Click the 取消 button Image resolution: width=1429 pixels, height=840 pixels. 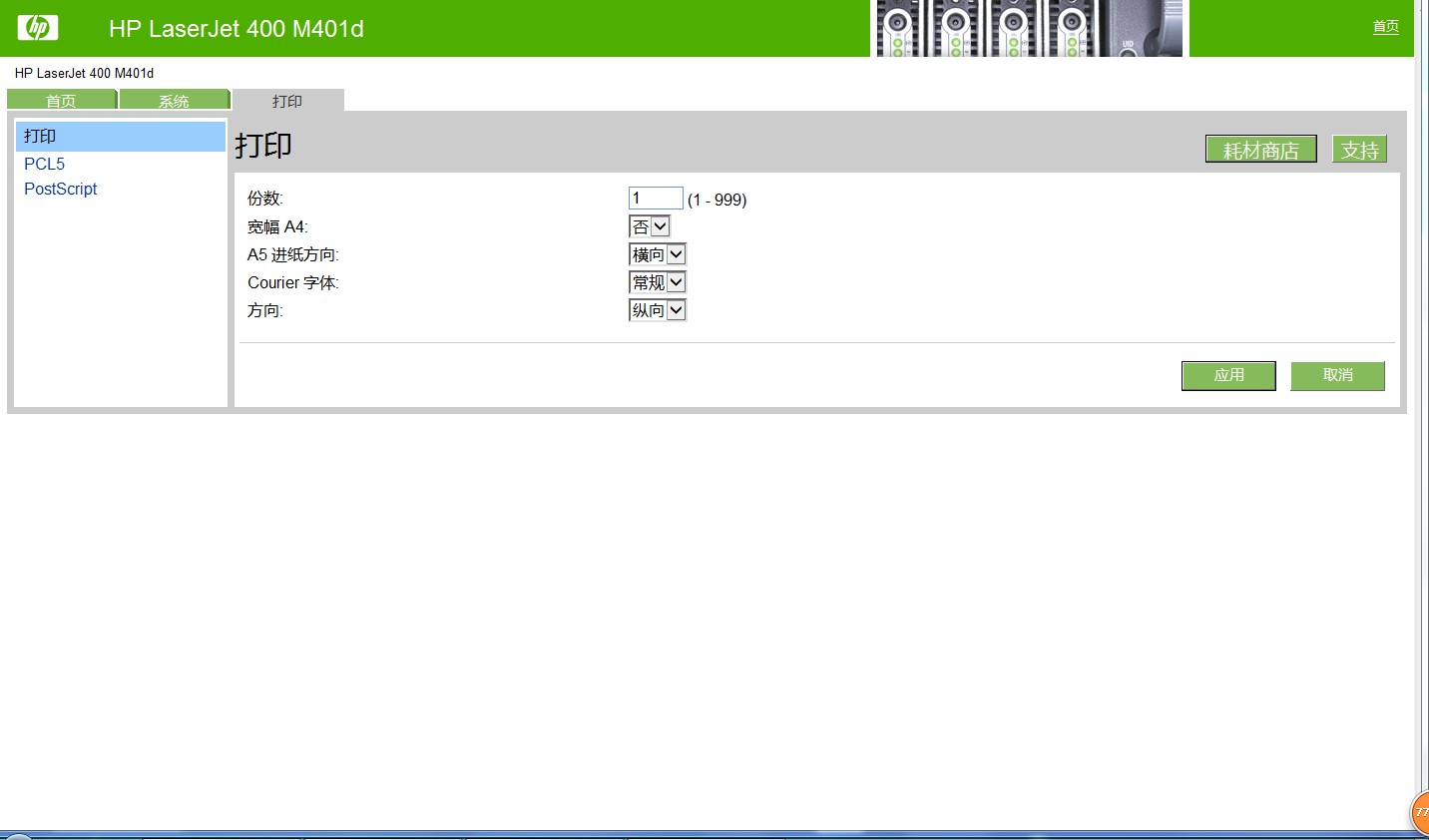(1337, 375)
